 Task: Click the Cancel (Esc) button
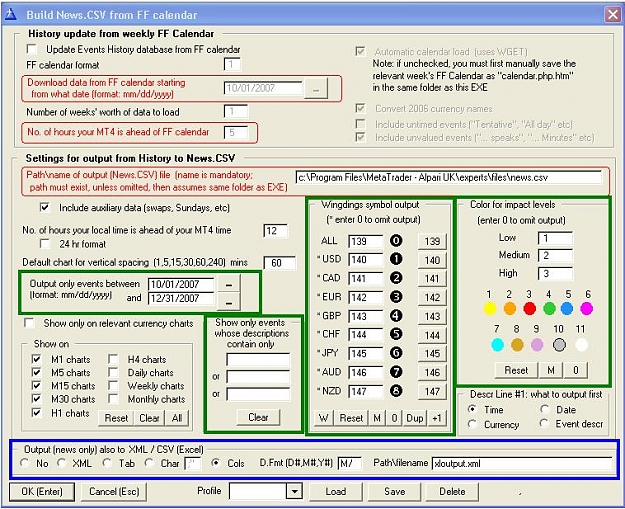tap(114, 491)
